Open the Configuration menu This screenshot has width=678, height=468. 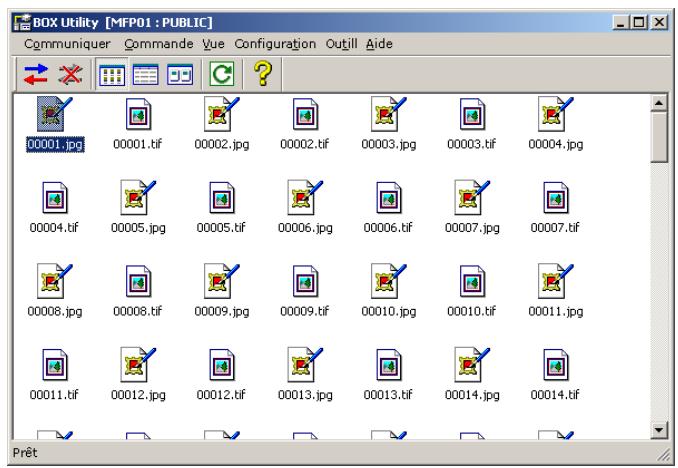click(275, 44)
